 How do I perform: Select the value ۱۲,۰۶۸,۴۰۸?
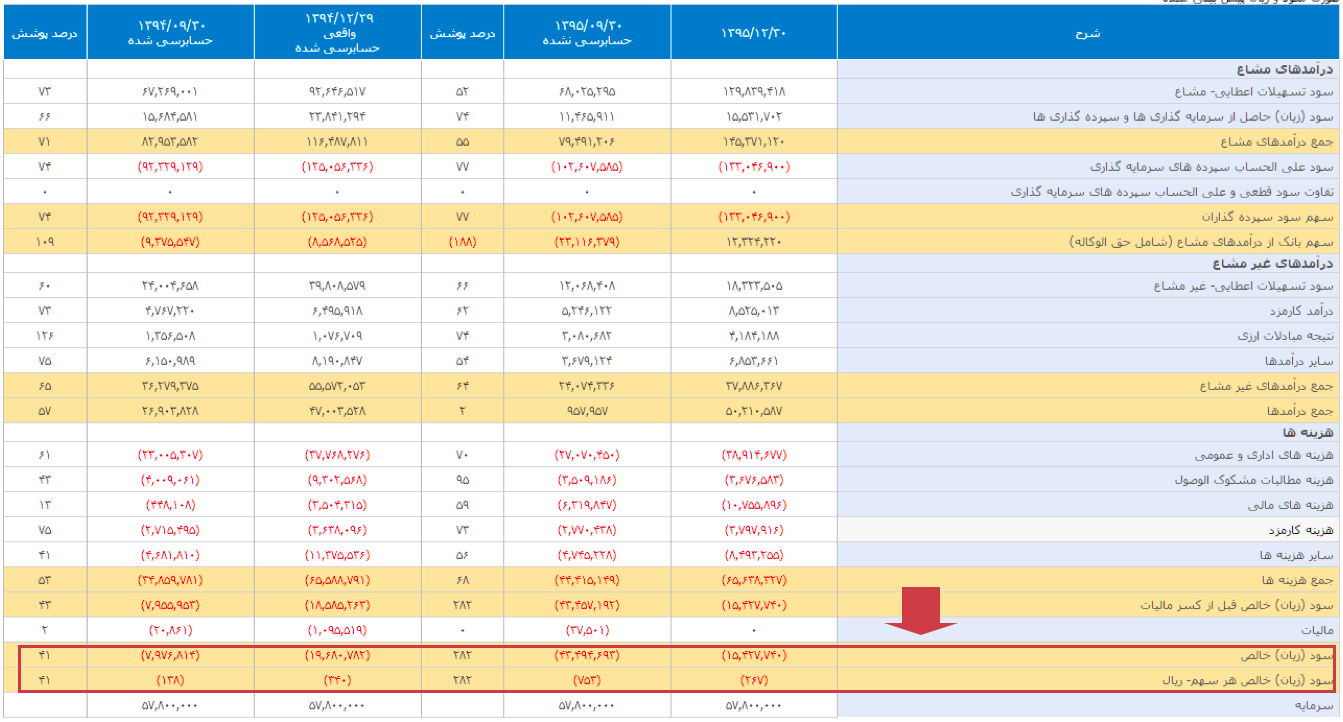click(587, 286)
